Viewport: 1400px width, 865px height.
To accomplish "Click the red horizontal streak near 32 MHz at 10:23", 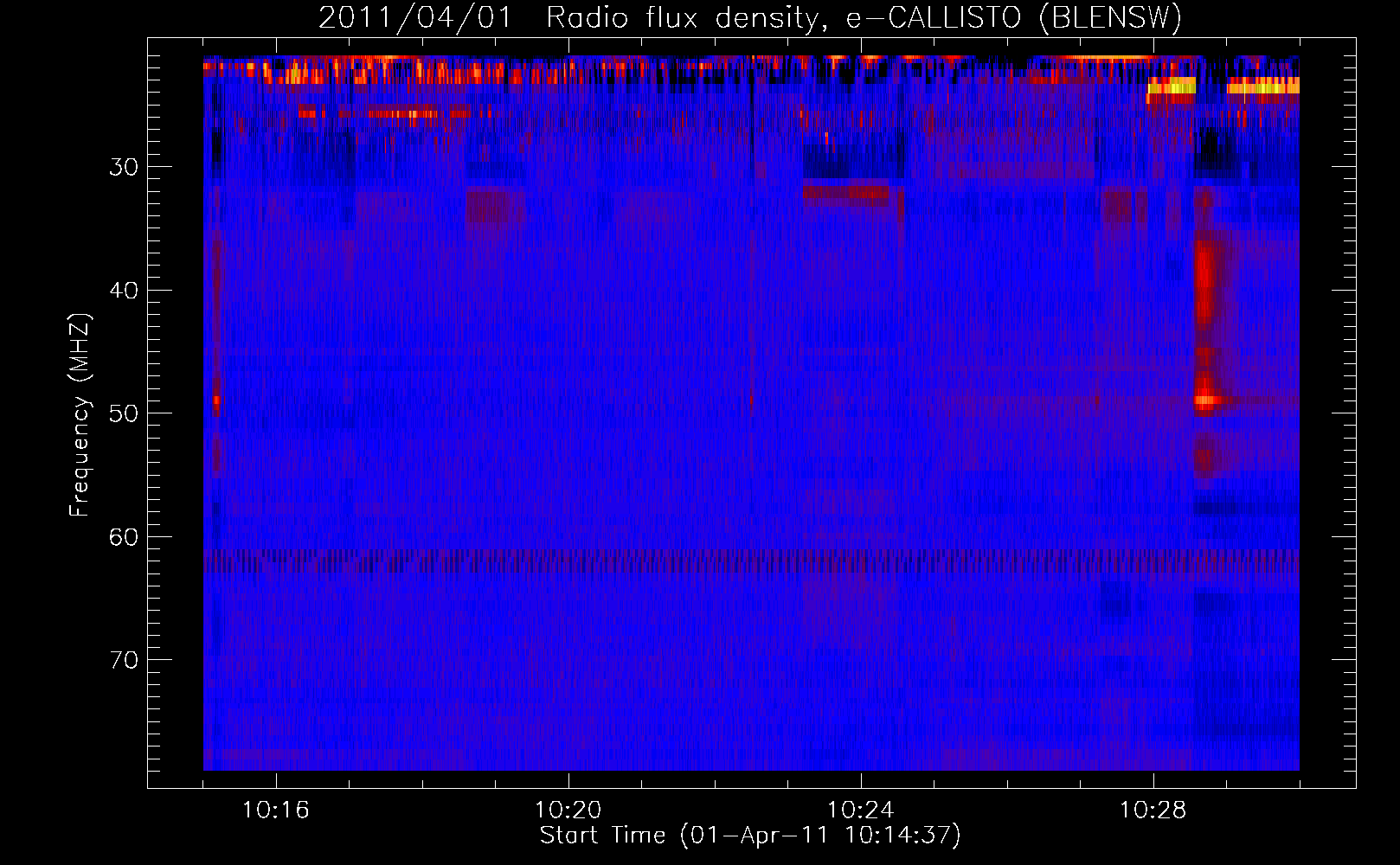I will pyautogui.click(x=846, y=192).
